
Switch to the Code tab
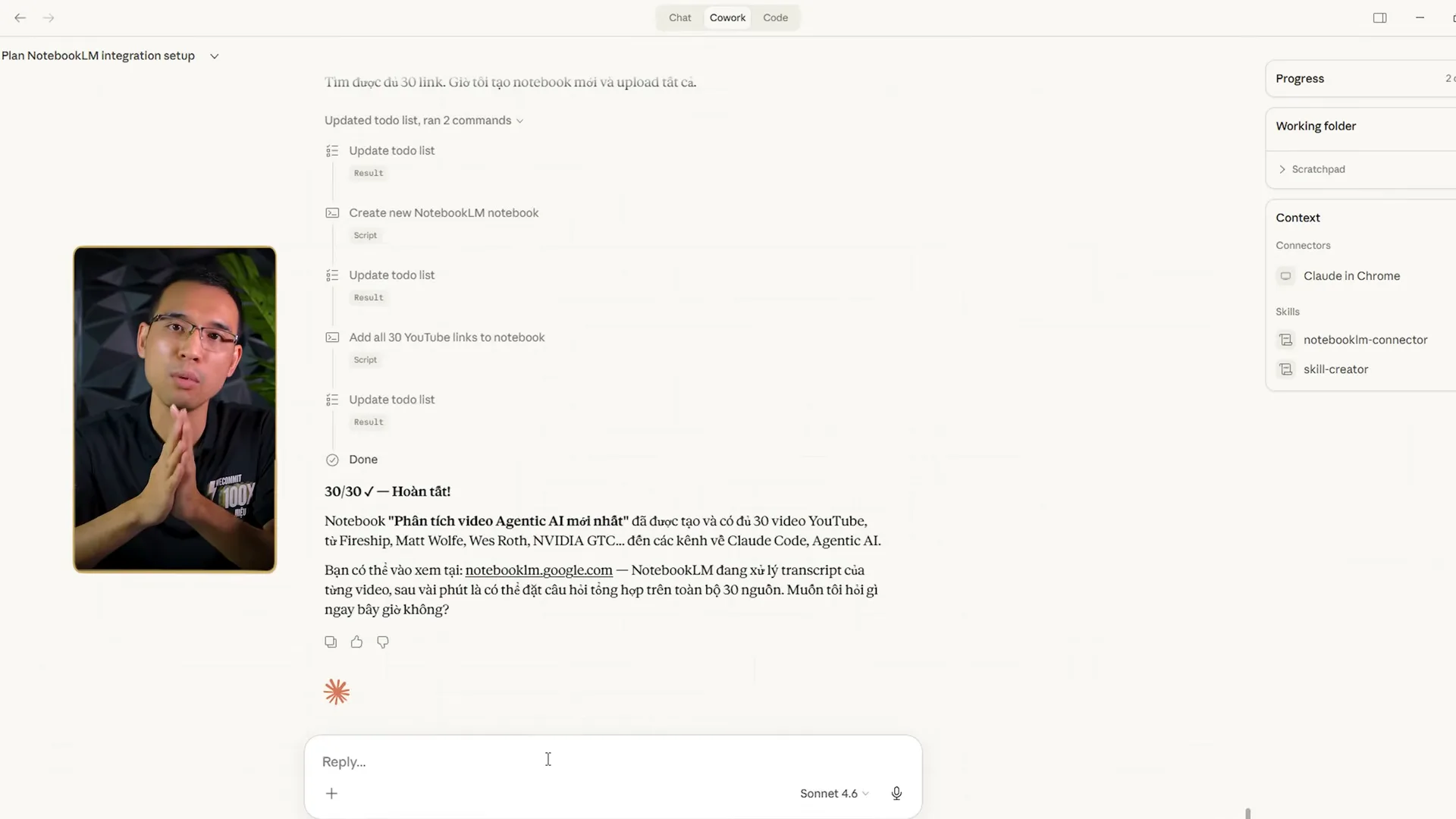pos(776,17)
